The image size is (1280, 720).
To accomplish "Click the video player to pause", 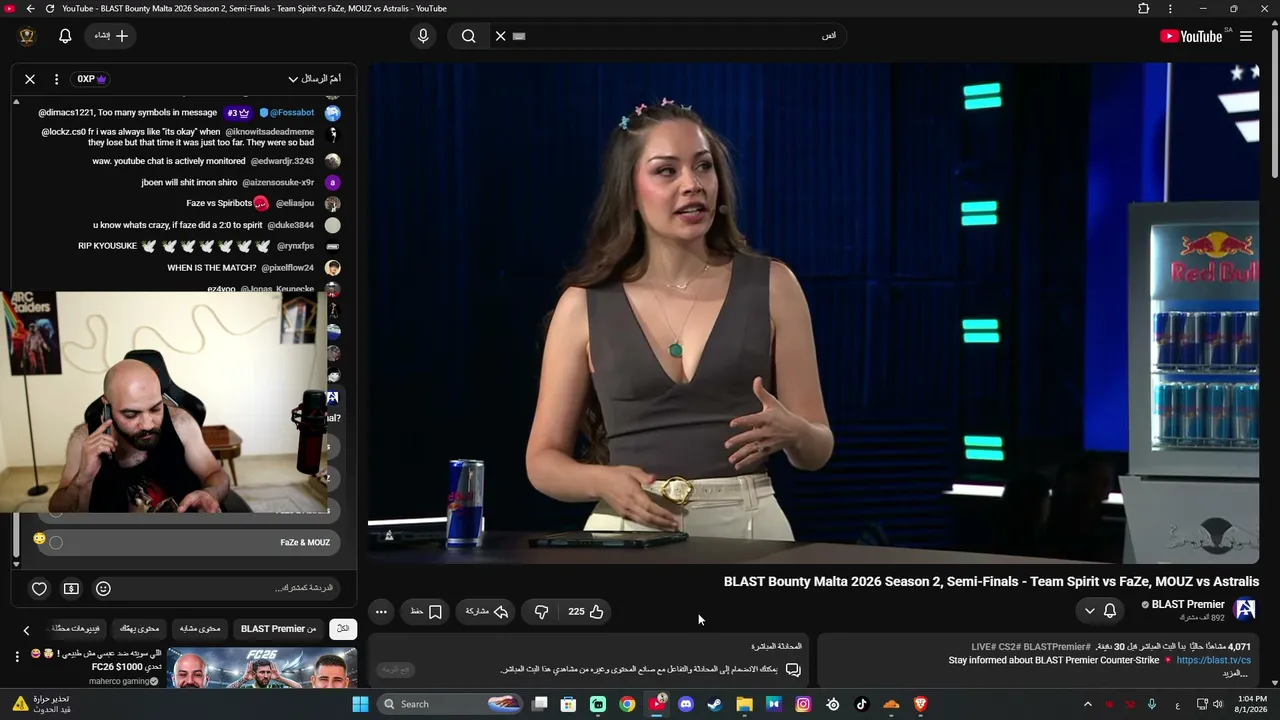I will 813,313.
